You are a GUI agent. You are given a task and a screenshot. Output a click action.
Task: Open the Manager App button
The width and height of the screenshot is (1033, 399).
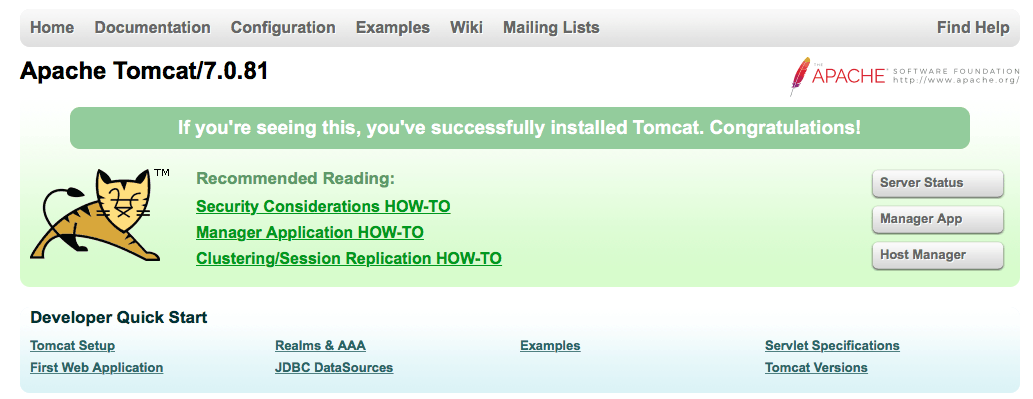click(937, 219)
